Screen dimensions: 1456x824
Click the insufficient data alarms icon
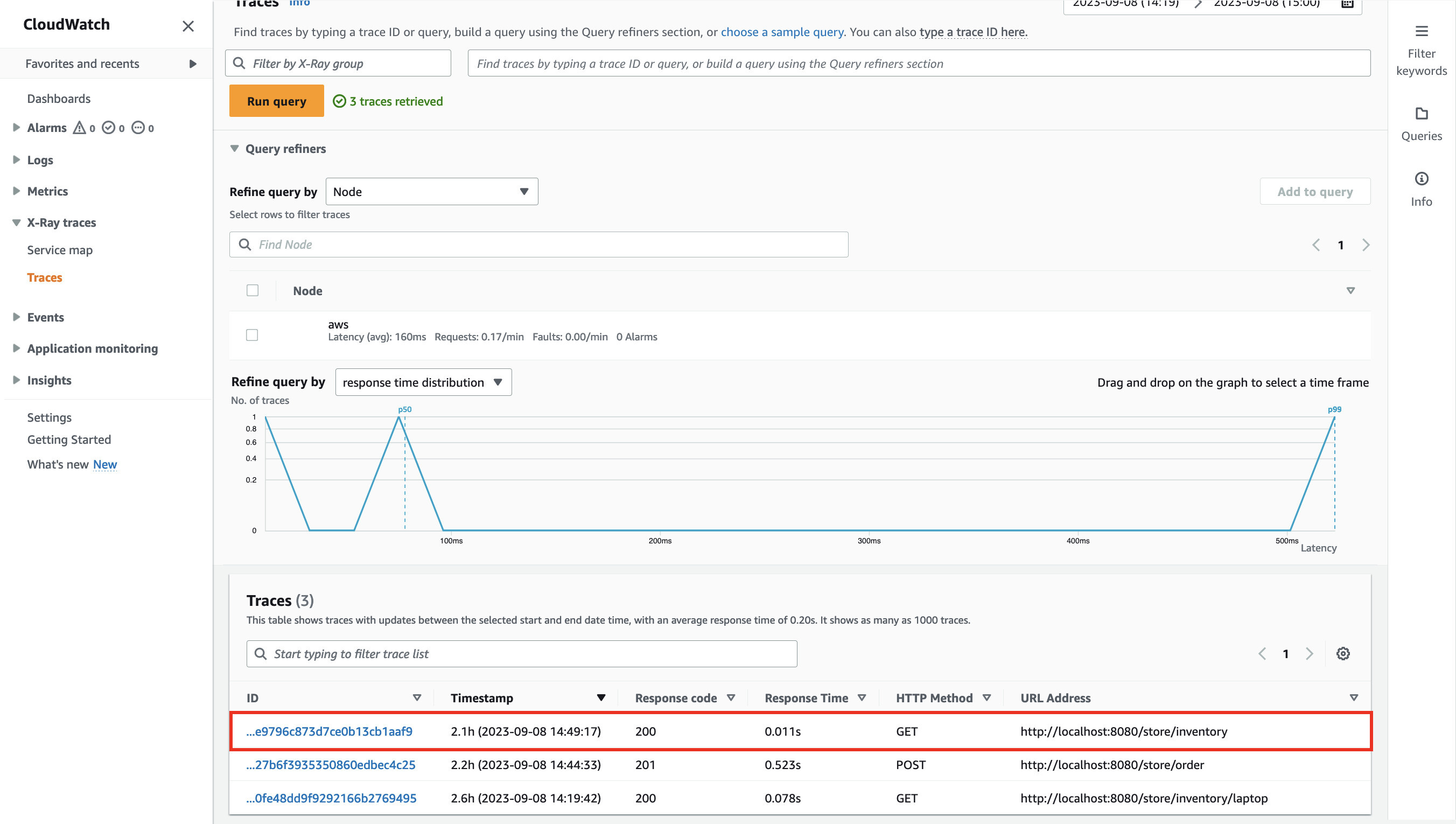click(138, 128)
